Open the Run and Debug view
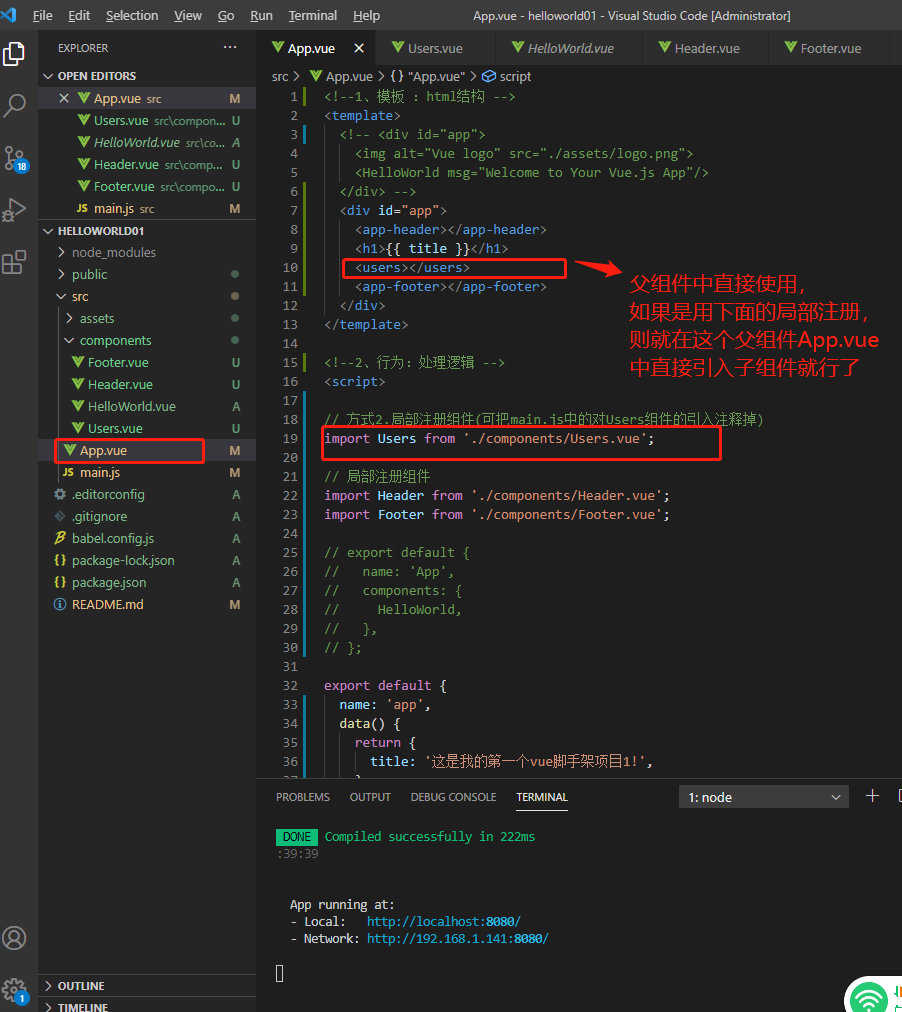902x1012 pixels. [14, 210]
